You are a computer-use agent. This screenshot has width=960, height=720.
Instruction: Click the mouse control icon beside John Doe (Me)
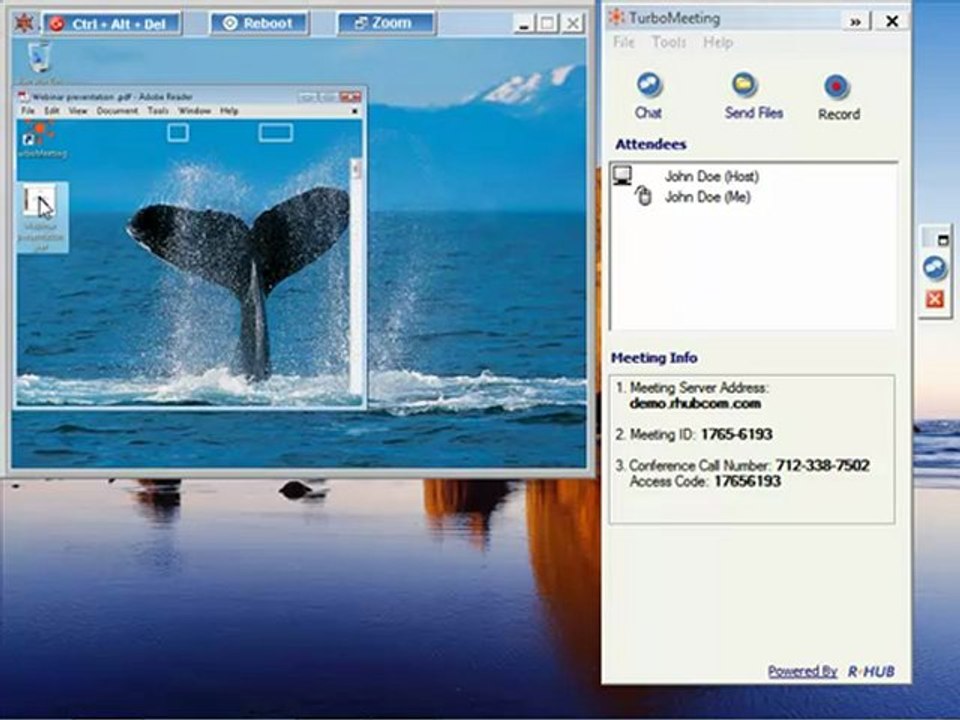[x=643, y=195]
